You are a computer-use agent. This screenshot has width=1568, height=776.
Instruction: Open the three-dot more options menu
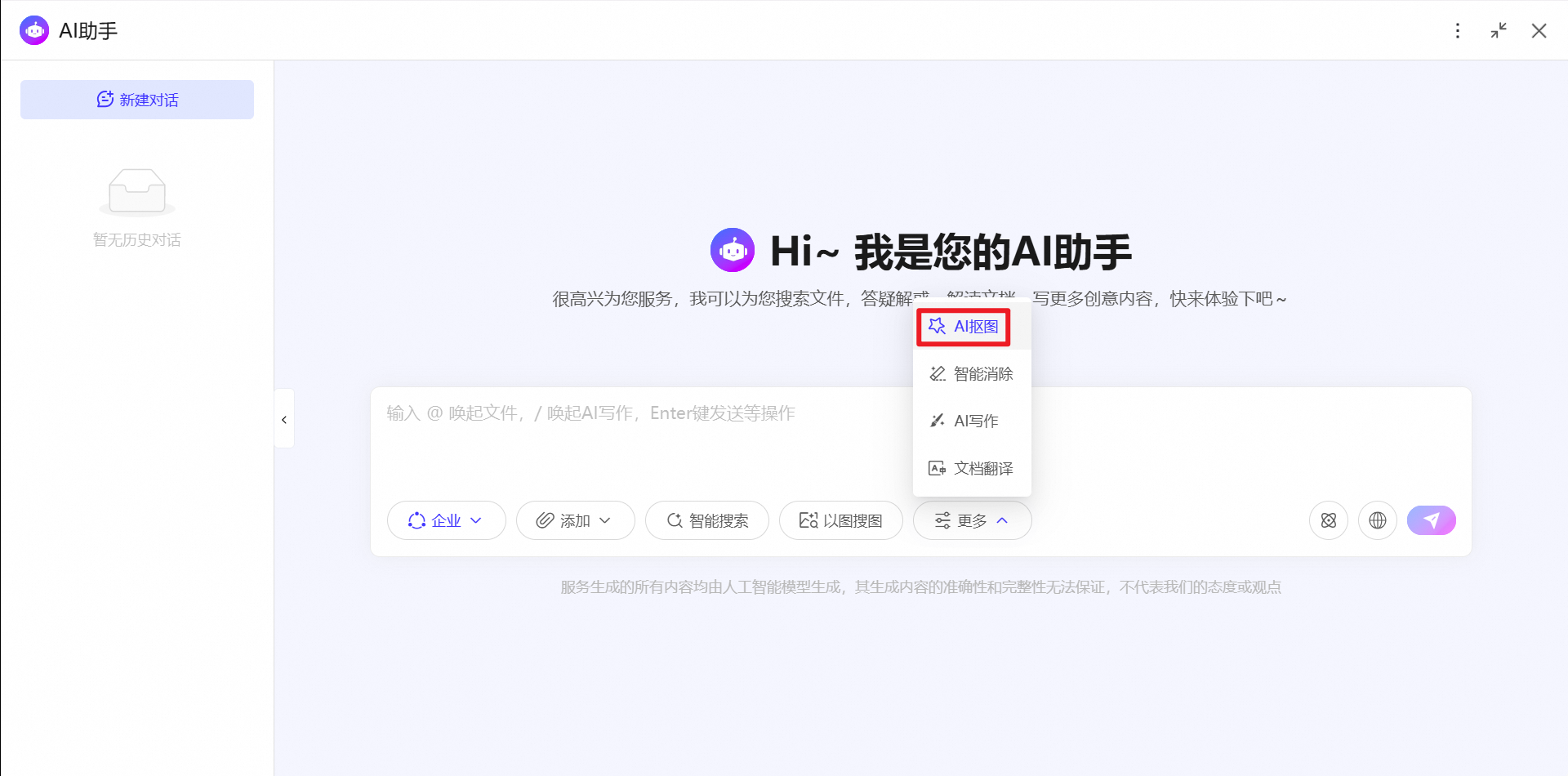pyautogui.click(x=1458, y=30)
